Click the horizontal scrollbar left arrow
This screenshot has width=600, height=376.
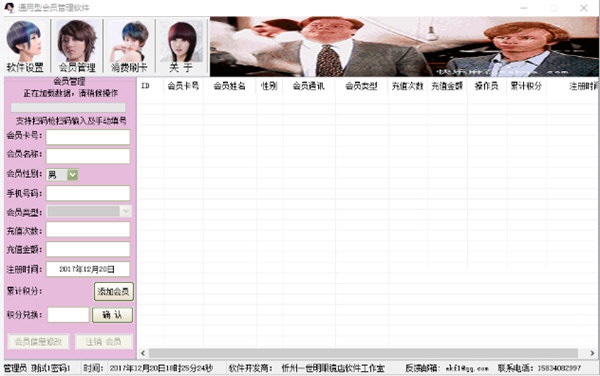coord(143,353)
